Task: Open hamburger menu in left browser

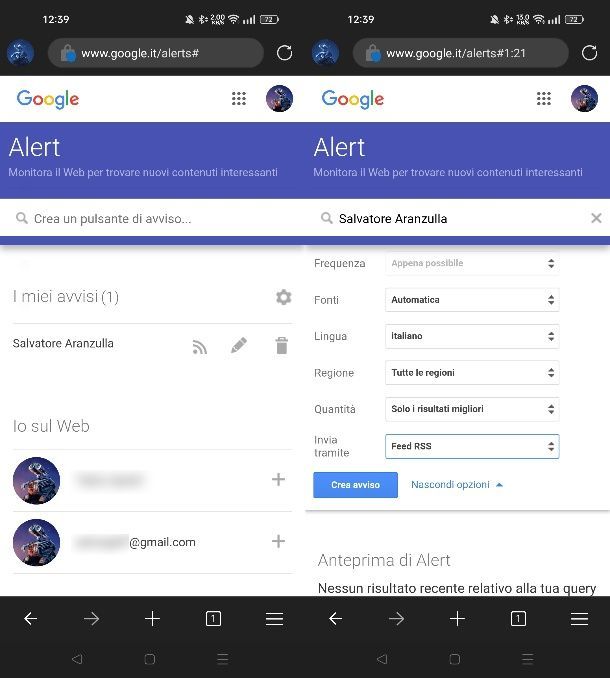Action: pyautogui.click(x=274, y=619)
